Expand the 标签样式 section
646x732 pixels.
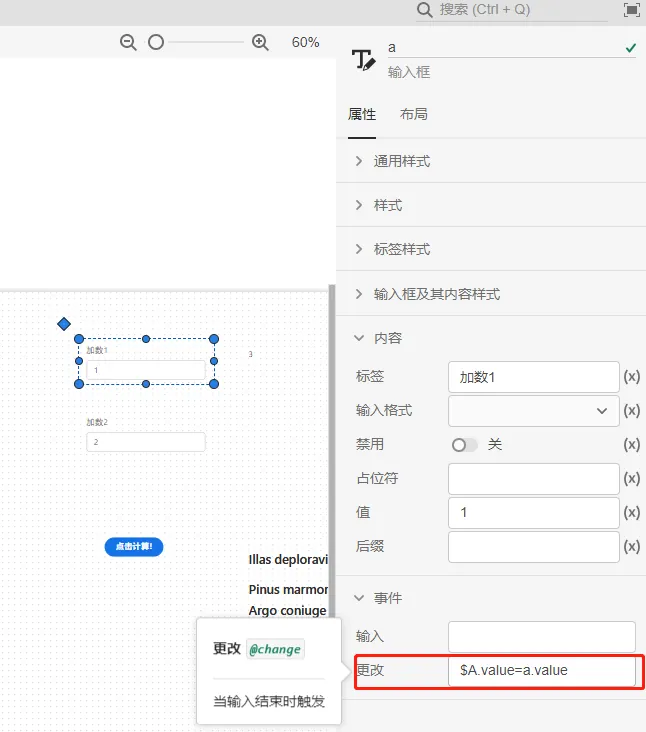click(x=401, y=249)
